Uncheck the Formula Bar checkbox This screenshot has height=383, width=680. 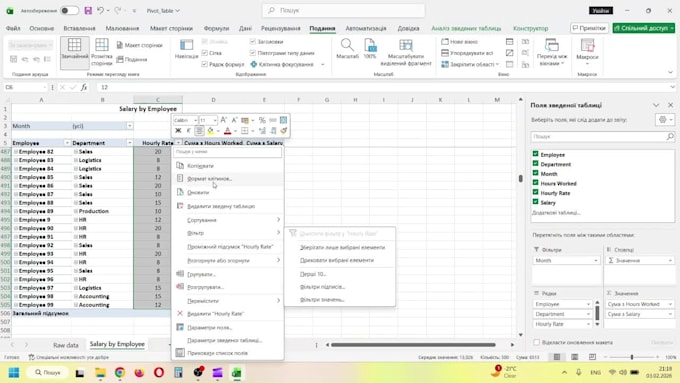coord(204,64)
